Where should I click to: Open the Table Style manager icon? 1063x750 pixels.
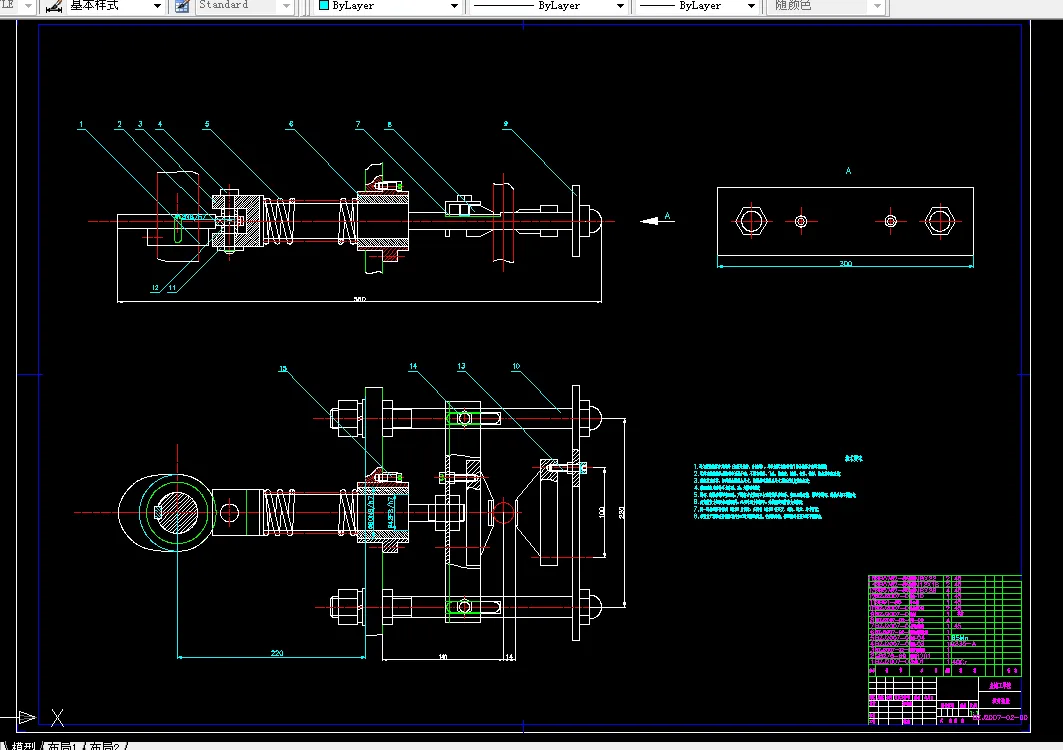(182, 6)
